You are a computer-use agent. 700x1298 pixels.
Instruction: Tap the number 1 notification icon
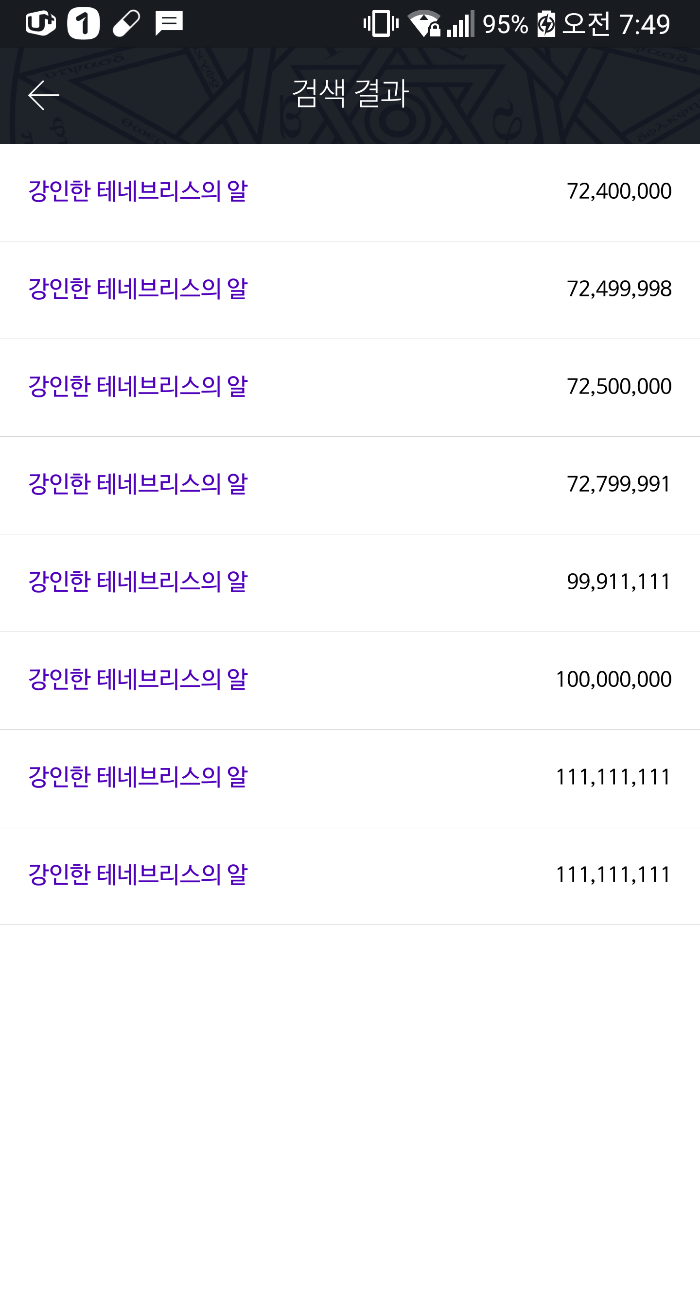83,23
